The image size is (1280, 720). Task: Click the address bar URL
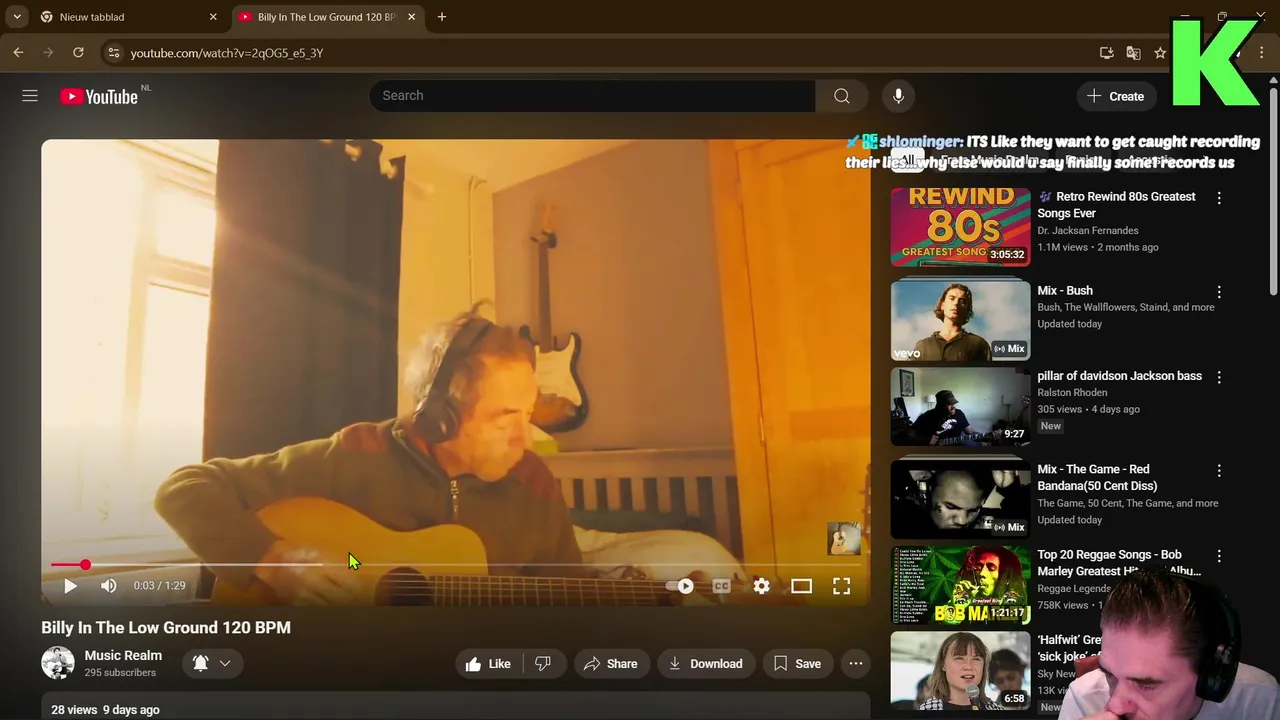click(x=227, y=53)
